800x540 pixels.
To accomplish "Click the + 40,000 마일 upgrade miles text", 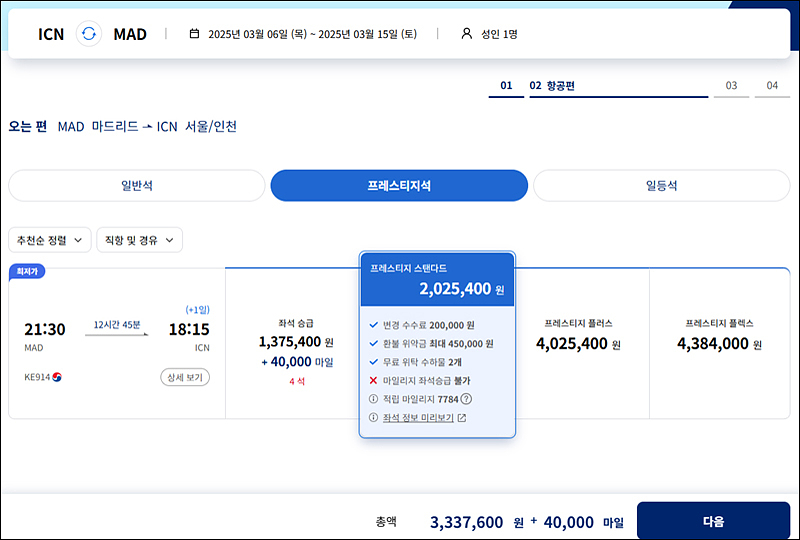I will 297,362.
